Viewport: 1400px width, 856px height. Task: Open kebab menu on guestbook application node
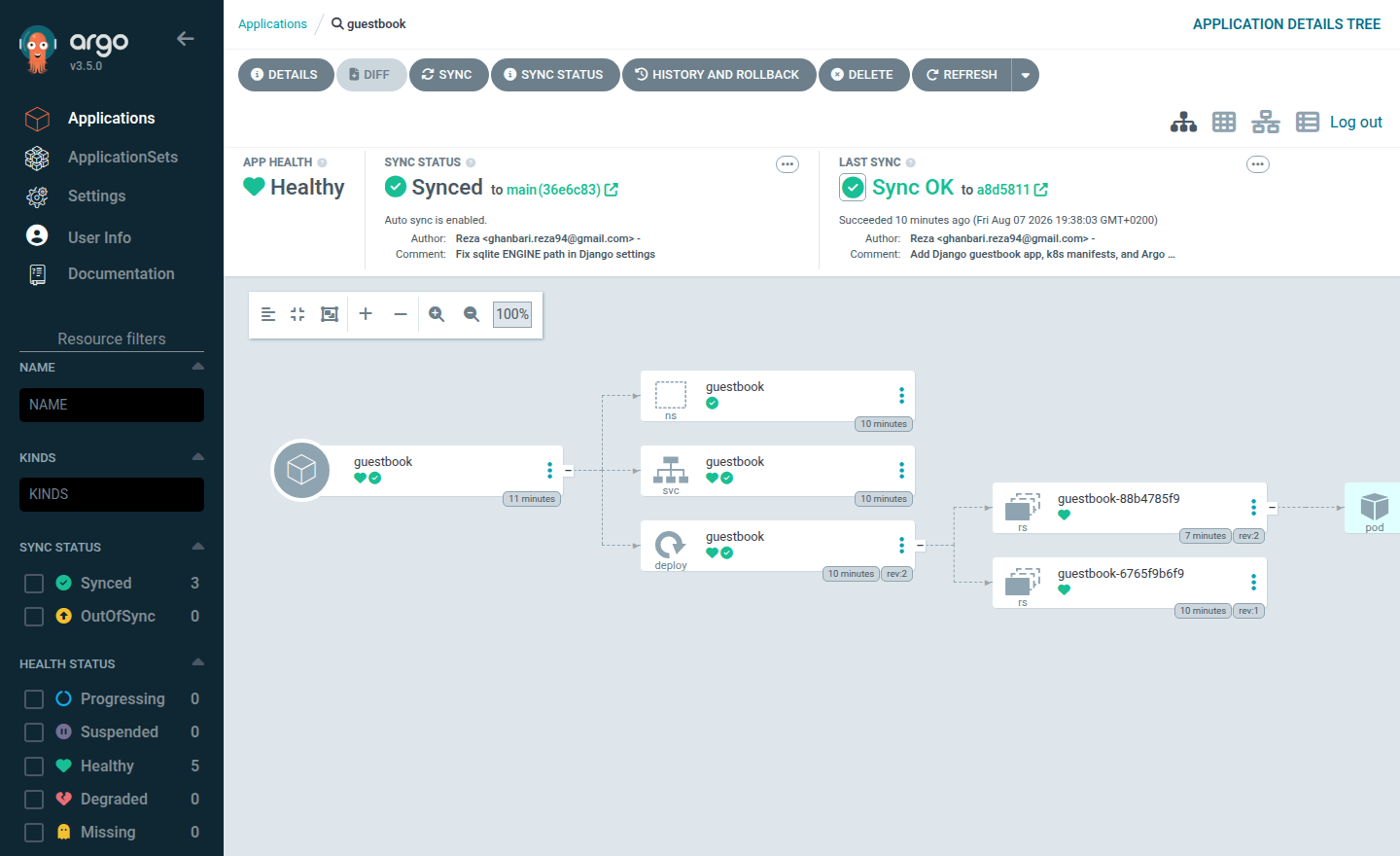pyautogui.click(x=549, y=471)
